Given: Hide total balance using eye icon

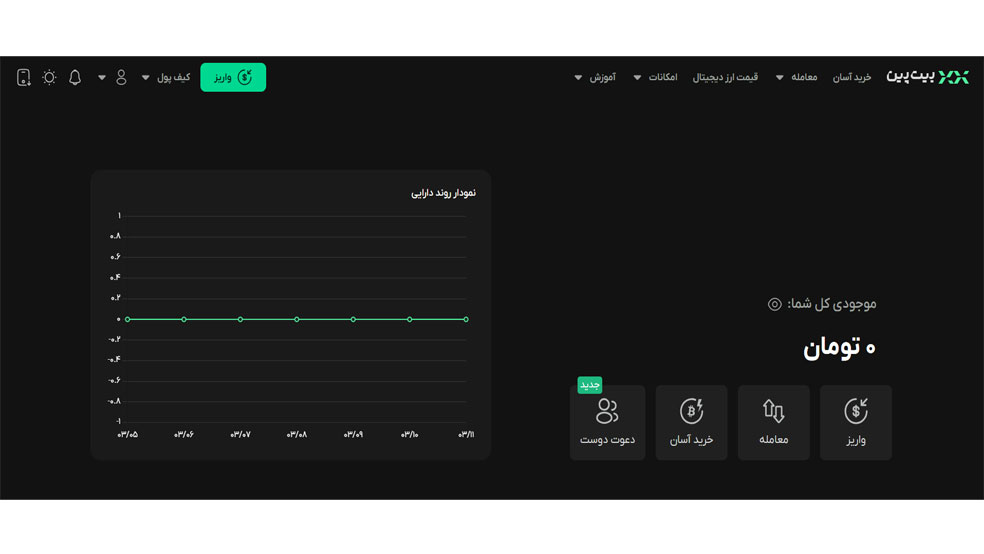Looking at the screenshot, I should click(774, 304).
